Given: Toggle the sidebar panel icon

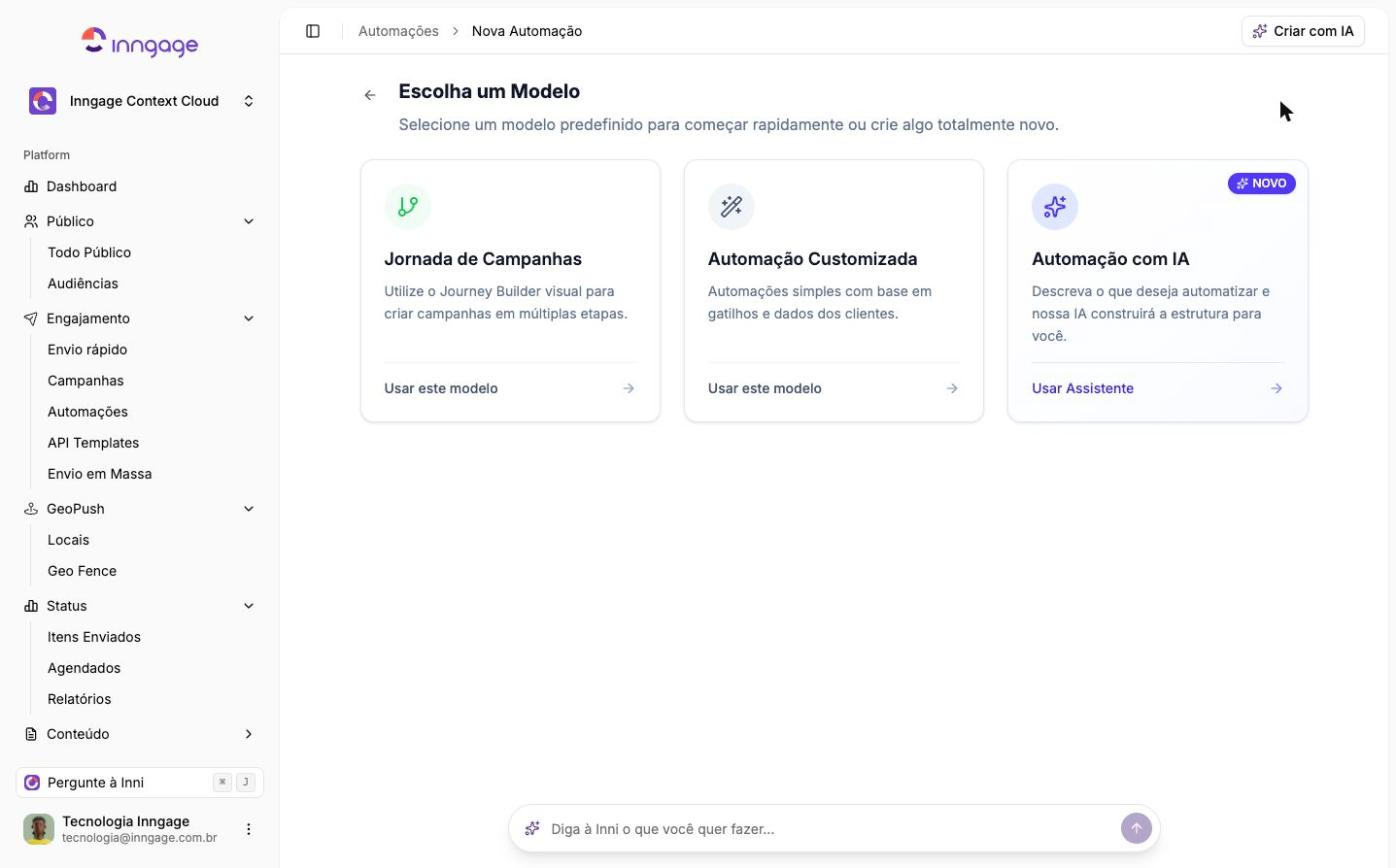Looking at the screenshot, I should pyautogui.click(x=313, y=31).
